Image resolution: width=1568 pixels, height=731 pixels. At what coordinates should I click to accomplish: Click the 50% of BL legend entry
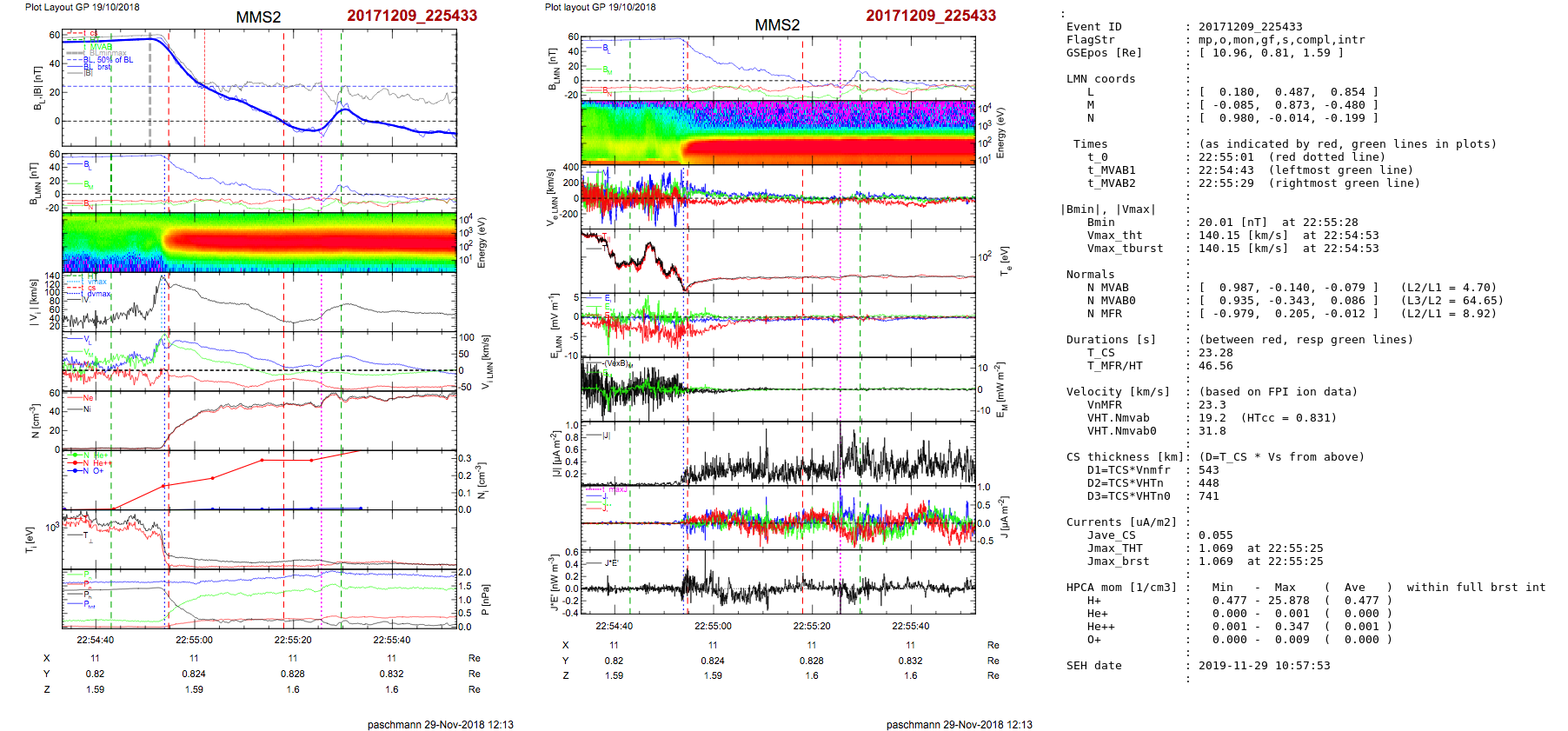pos(113,60)
